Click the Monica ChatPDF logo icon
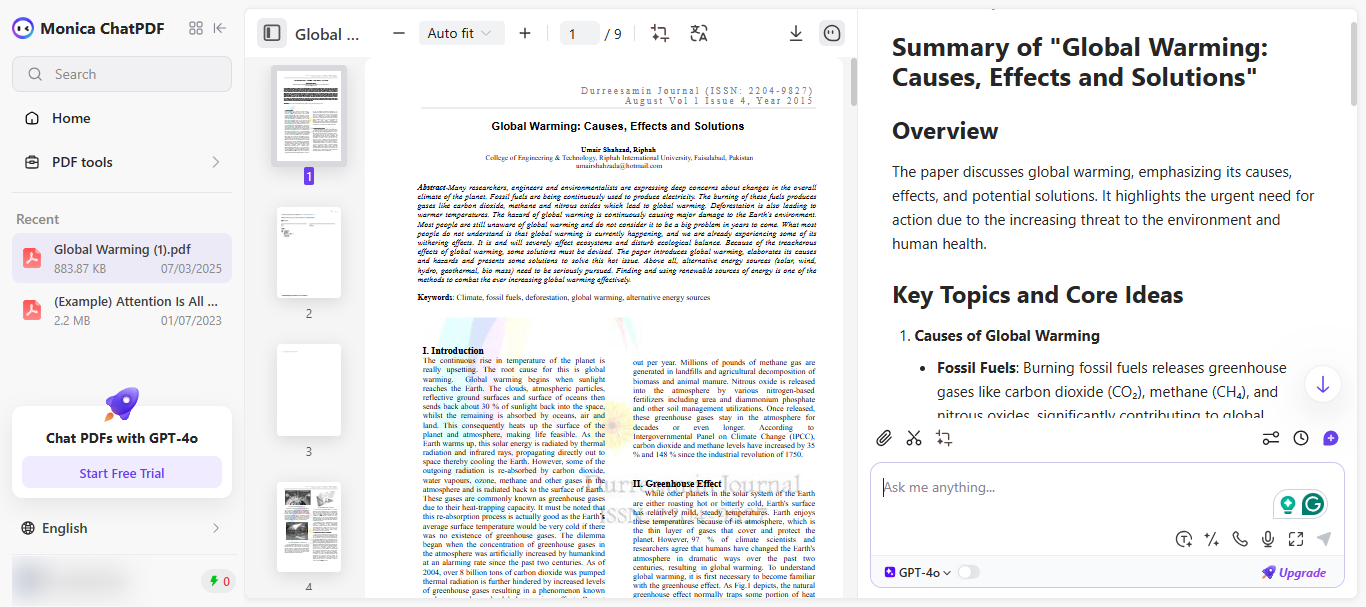Screen dimensions: 1366x607 tap(23, 28)
